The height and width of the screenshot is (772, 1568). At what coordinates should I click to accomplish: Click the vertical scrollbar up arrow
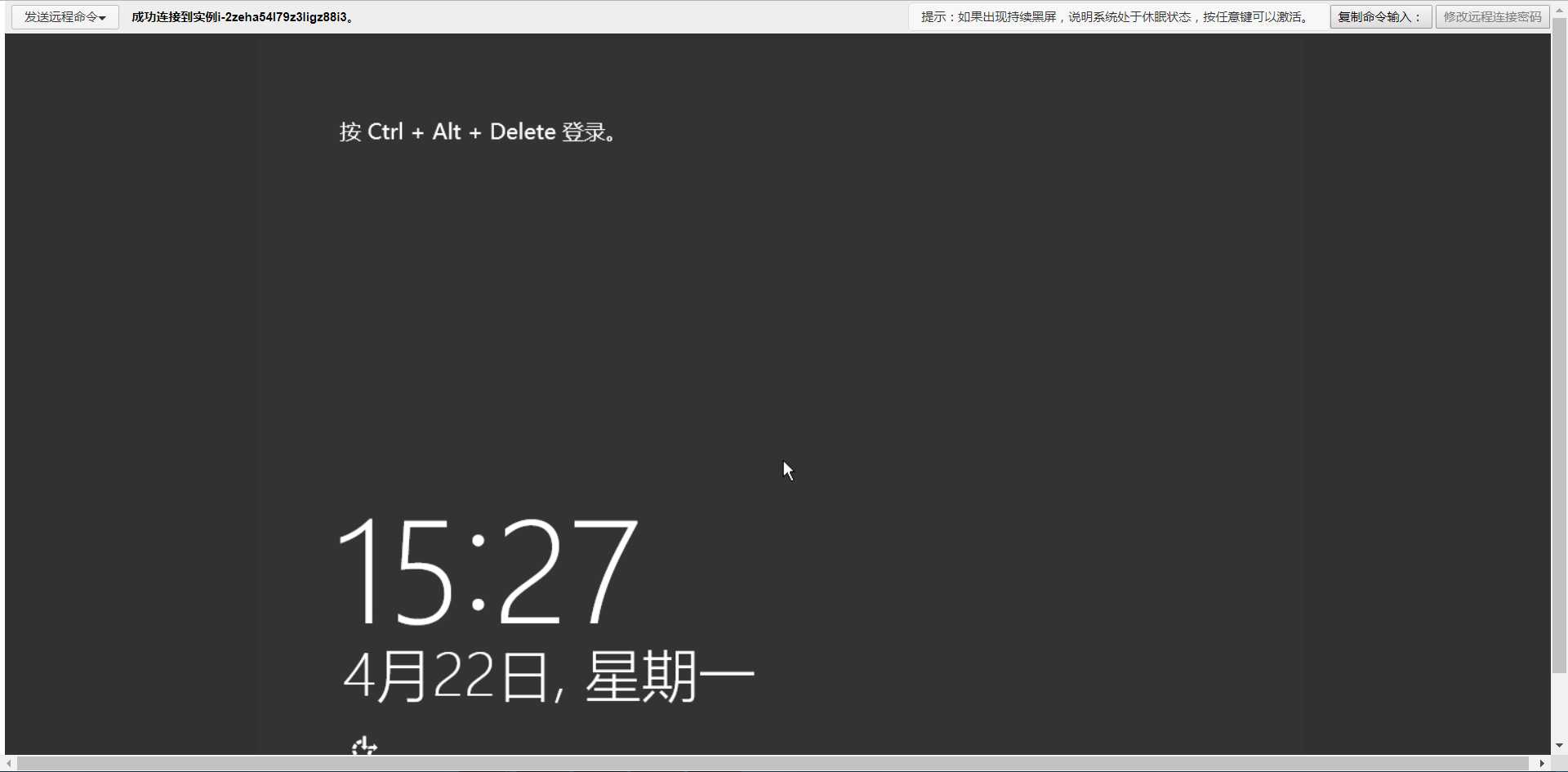1559,10
